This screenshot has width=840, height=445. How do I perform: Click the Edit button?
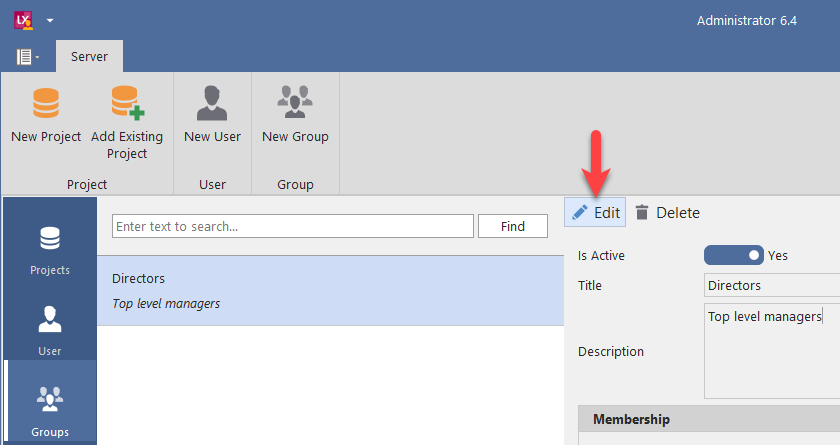coord(595,212)
